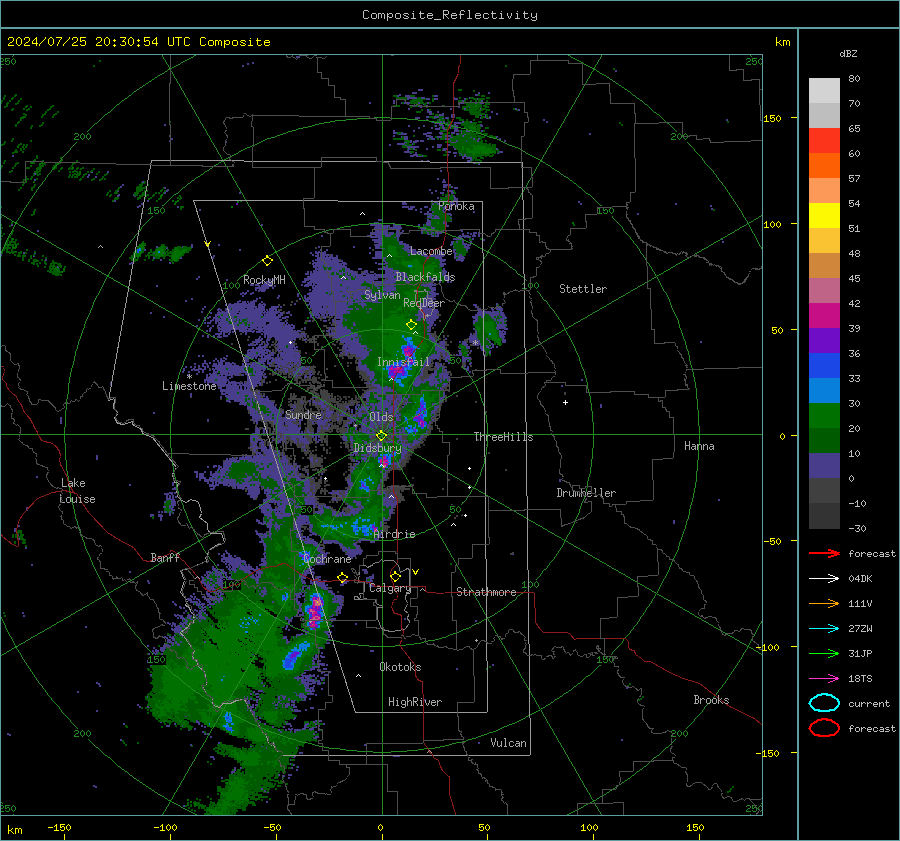This screenshot has width=900, height=841.
Task: Click the asterisk marker above Limestone
Action: 189,377
